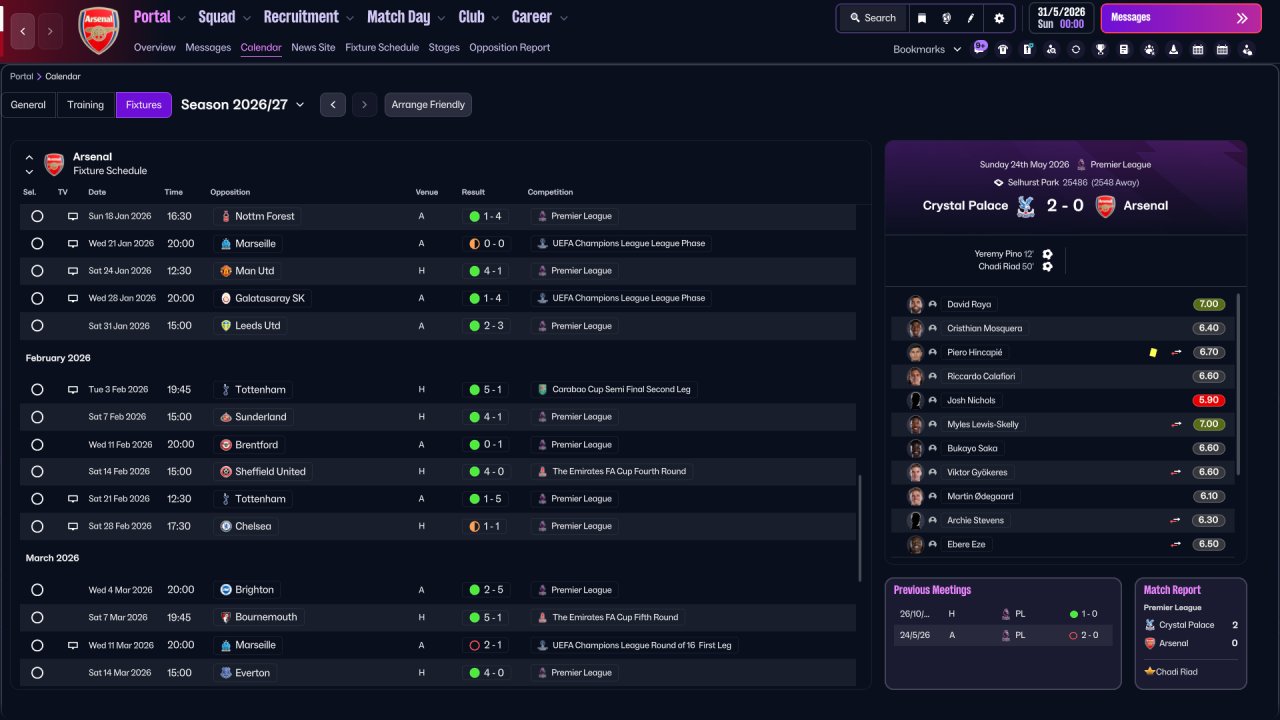
Task: Open the 26/10 previous meeting row
Action: coord(1003,614)
